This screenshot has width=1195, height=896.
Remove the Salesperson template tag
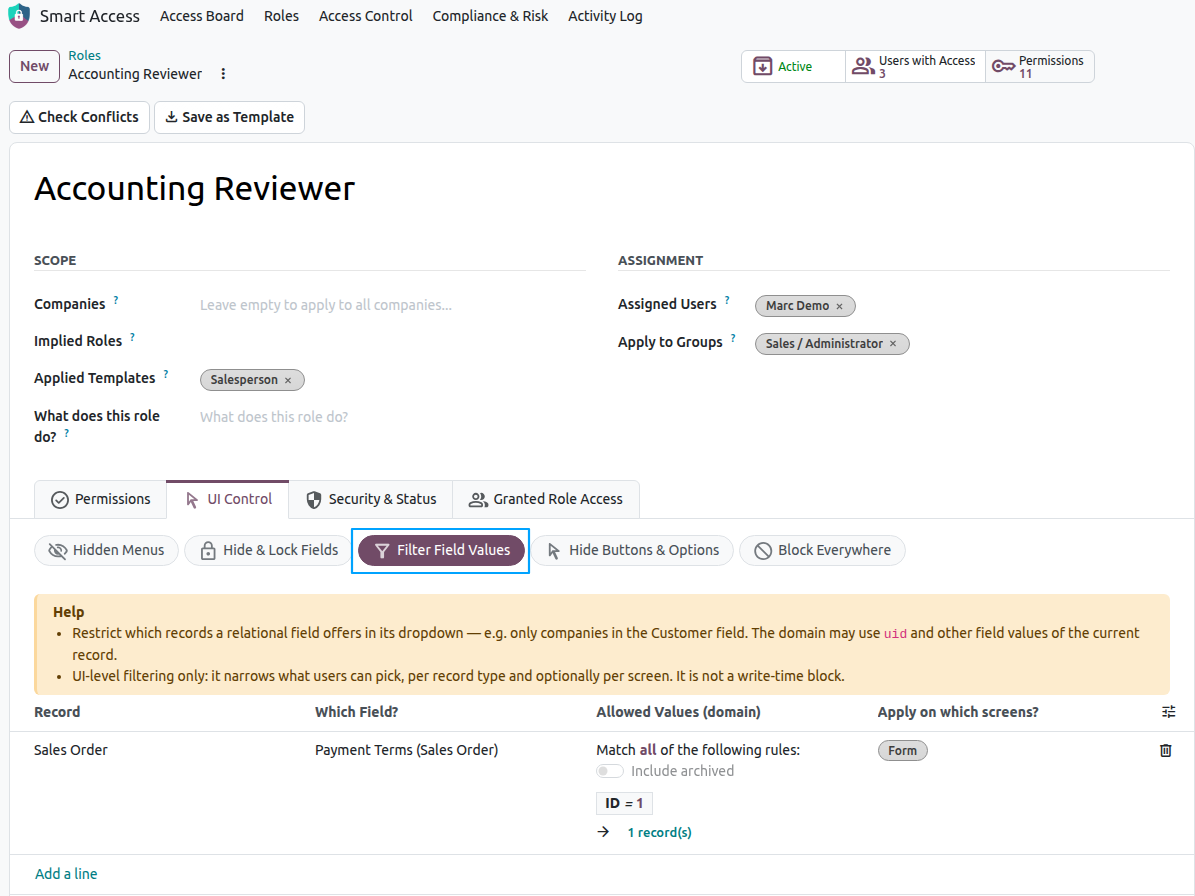(288, 380)
